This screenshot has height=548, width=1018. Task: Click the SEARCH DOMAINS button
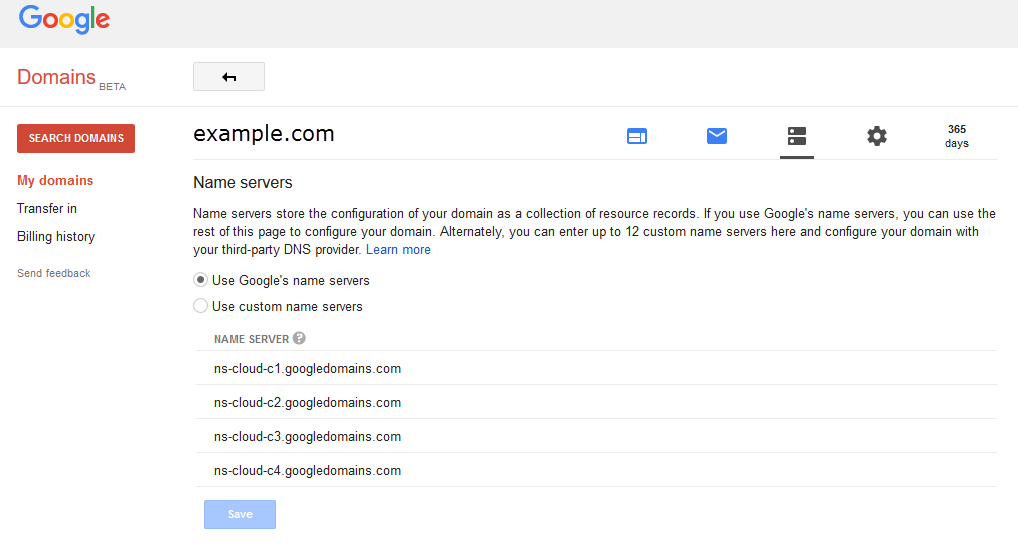[76, 139]
